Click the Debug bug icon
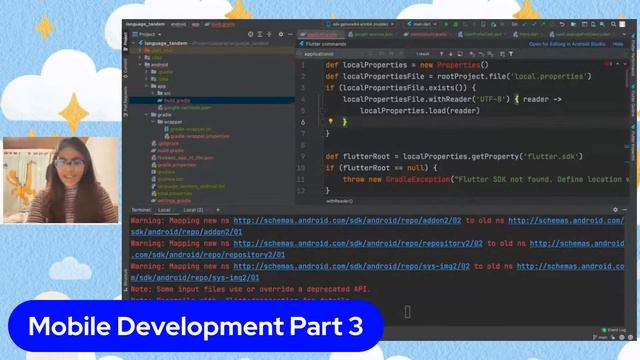The width and height of the screenshot is (640, 360). tap(456, 24)
